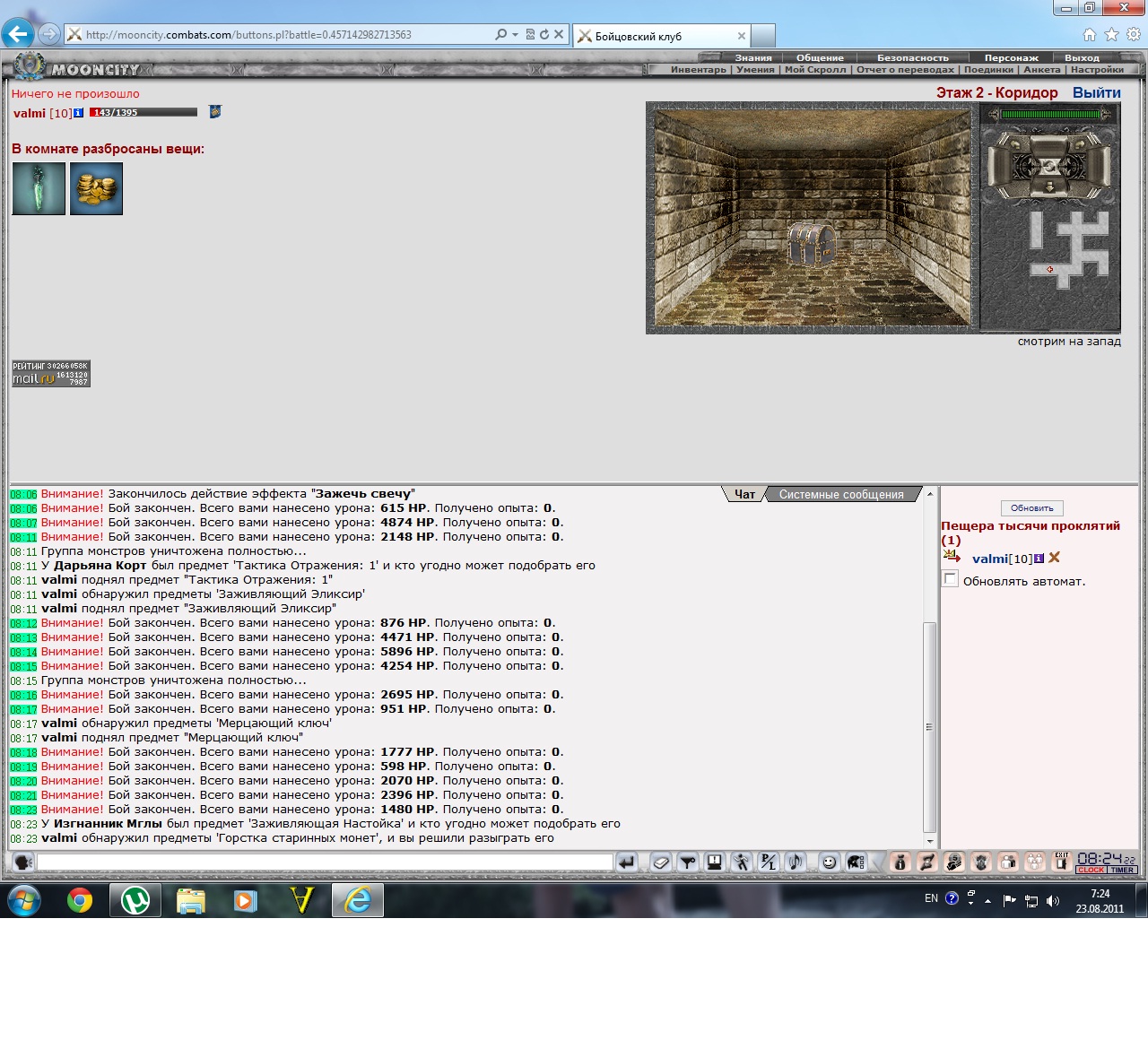Open uTorrent from the taskbar
Viewport: 1148px width, 1040px height.
(135, 900)
